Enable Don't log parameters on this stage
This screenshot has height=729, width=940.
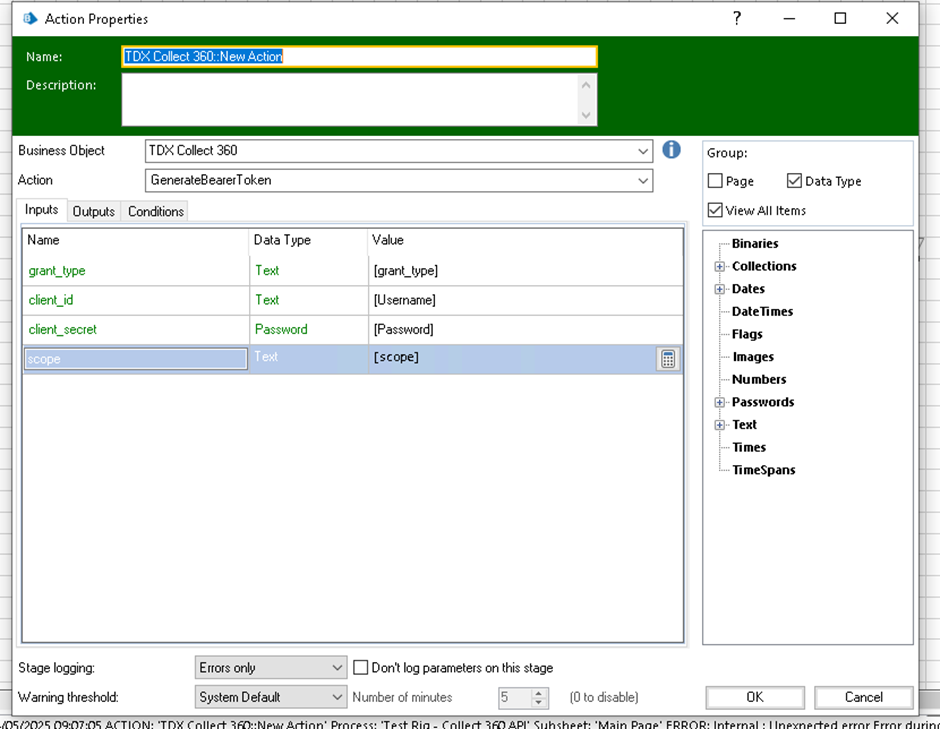click(x=362, y=667)
